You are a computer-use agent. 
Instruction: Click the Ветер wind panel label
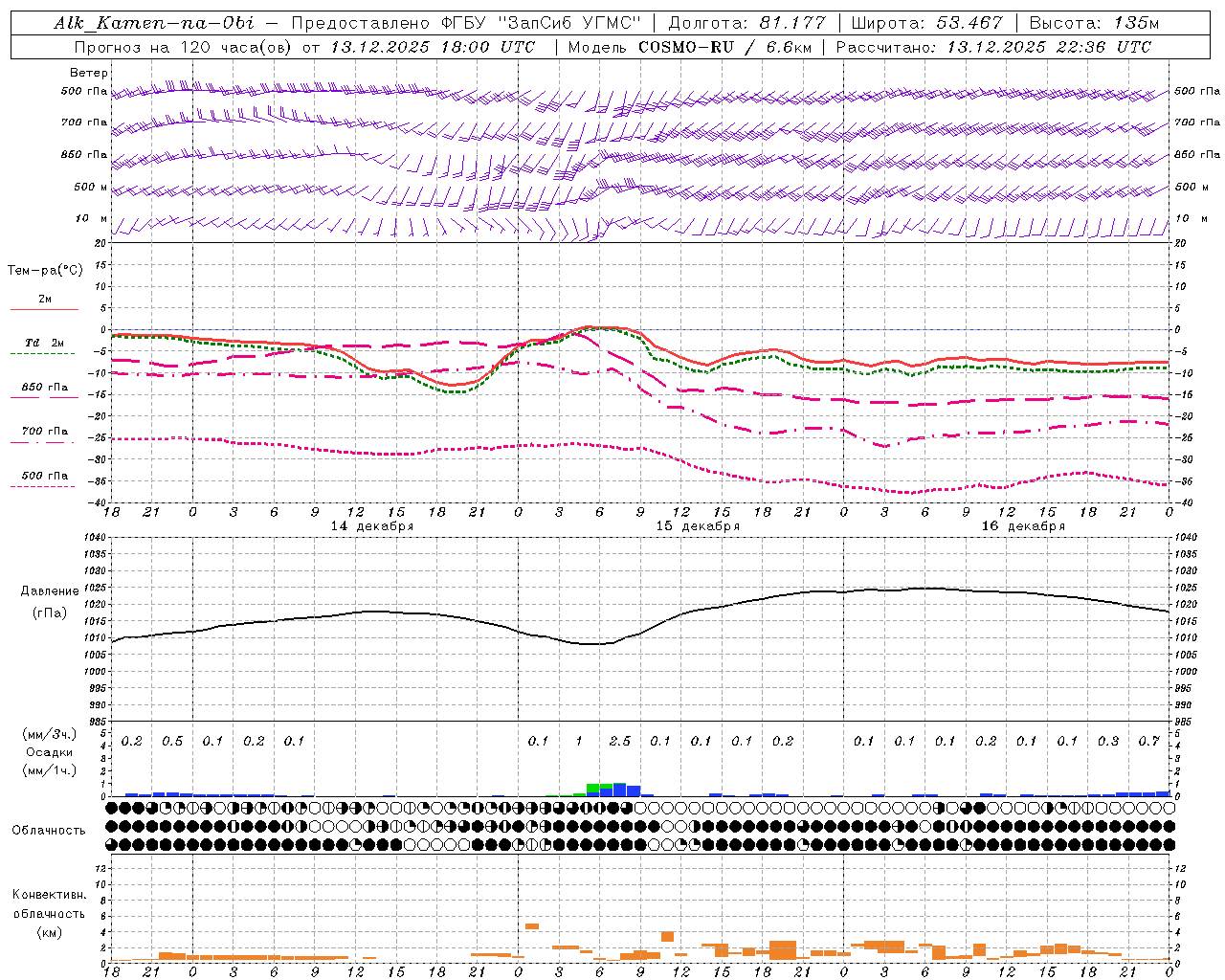coord(89,73)
